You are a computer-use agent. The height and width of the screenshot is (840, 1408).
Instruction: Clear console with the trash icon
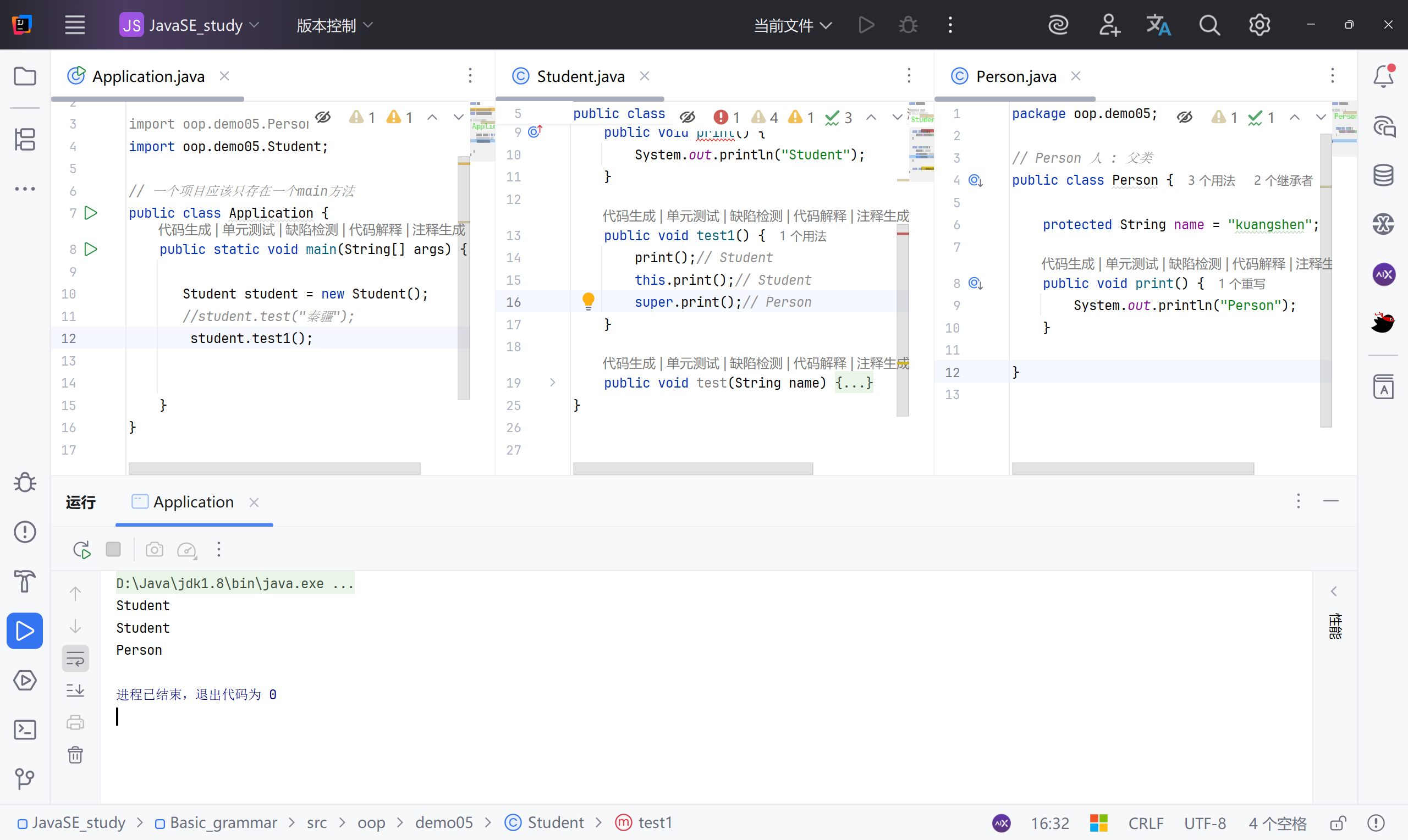pyautogui.click(x=75, y=755)
